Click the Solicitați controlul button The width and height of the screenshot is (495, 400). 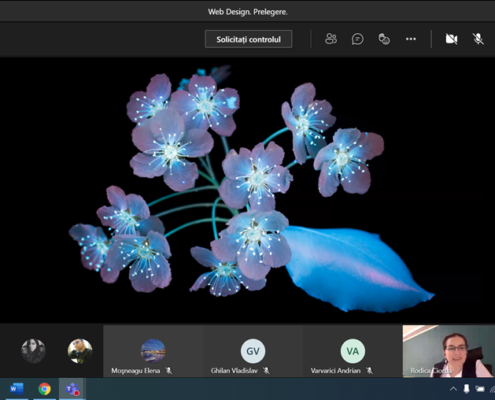248,39
